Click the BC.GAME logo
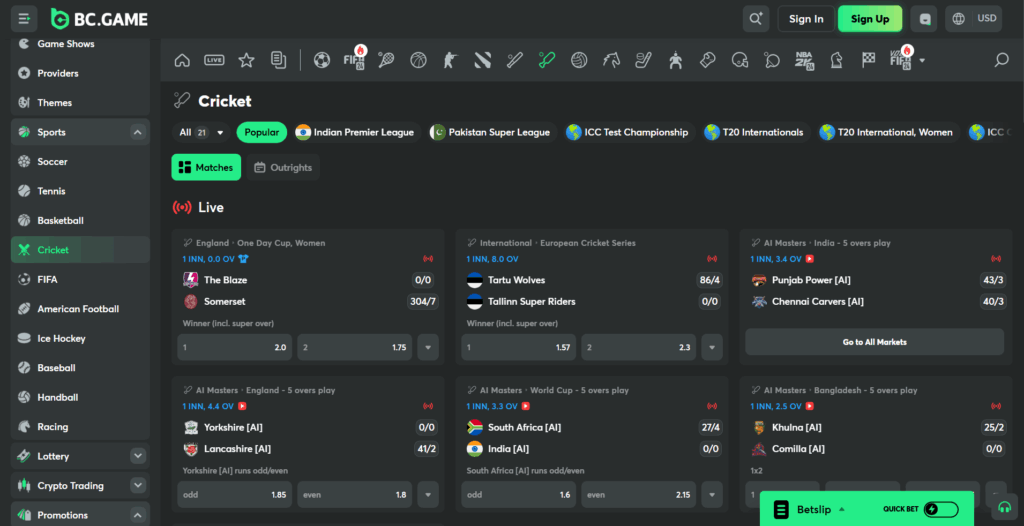Image resolution: width=1024 pixels, height=526 pixels. 99,19
